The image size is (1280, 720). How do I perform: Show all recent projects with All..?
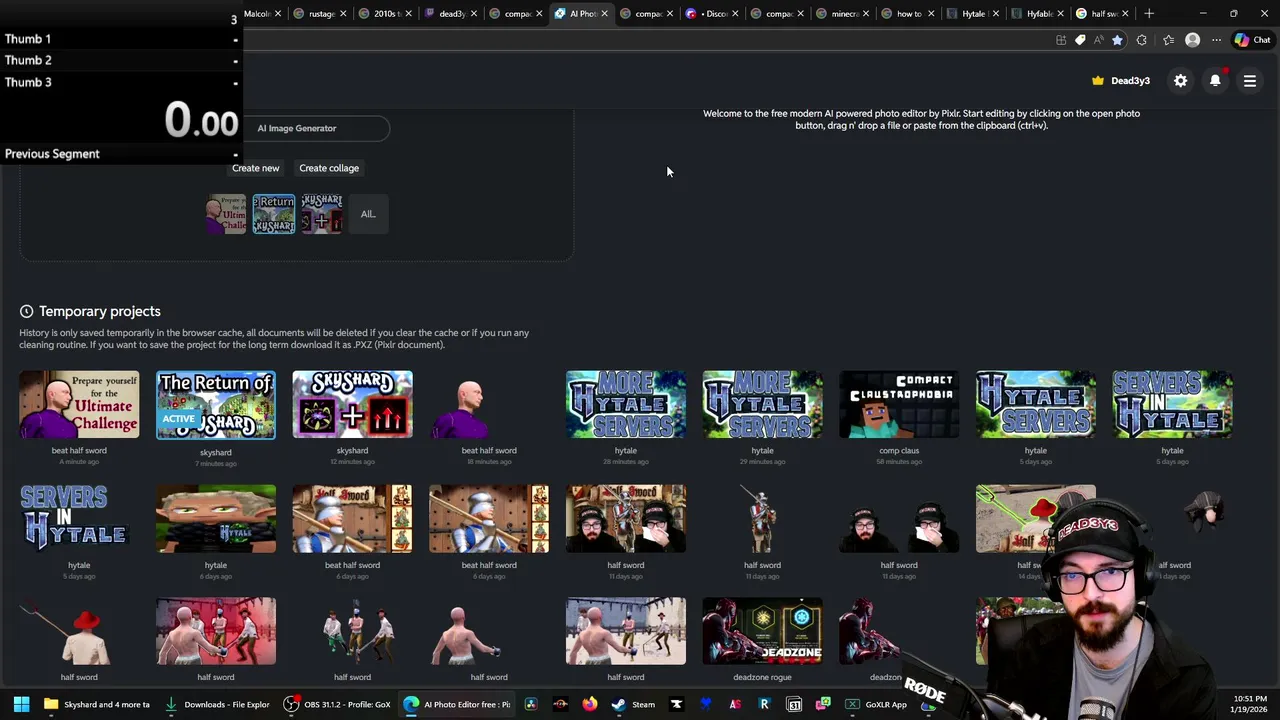click(x=368, y=214)
